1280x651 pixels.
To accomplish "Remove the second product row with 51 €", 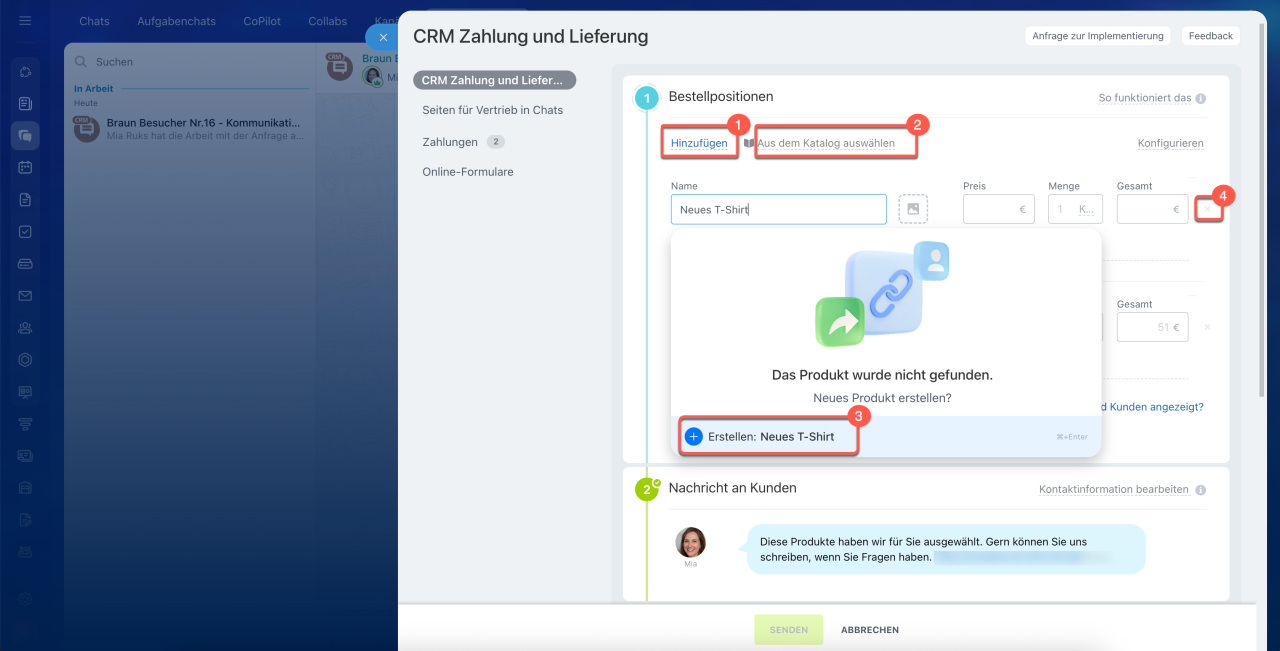I will (x=1208, y=327).
